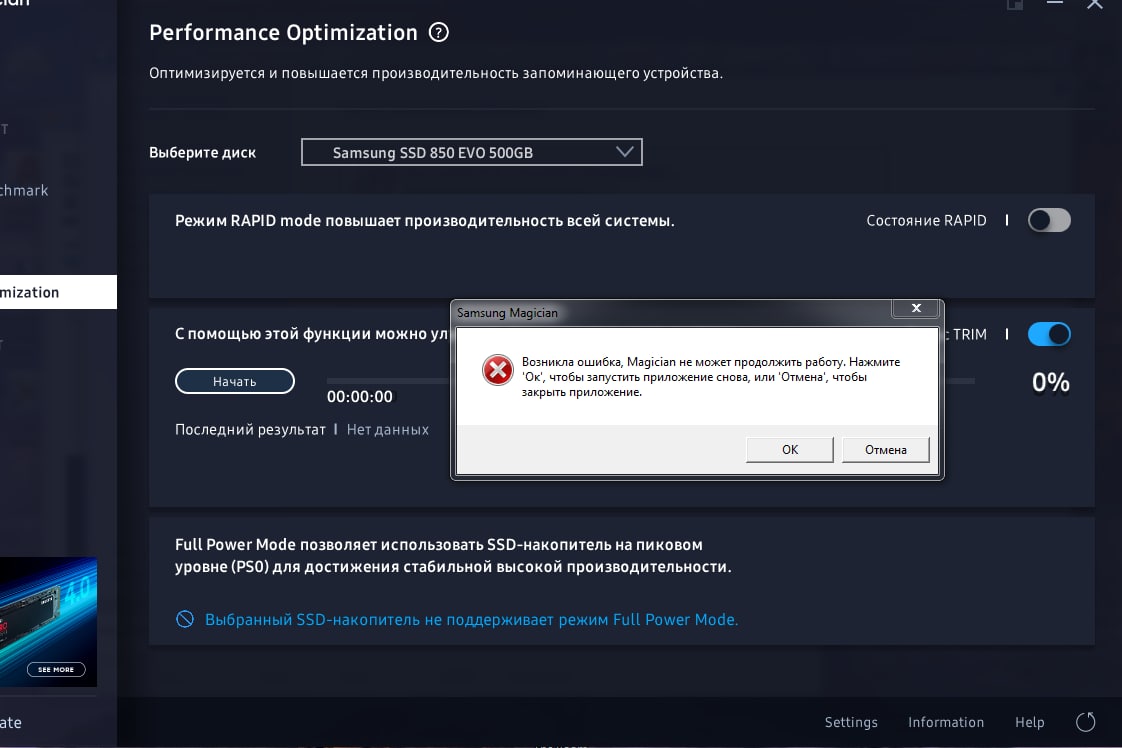Click the 0% progress value

(1050, 382)
